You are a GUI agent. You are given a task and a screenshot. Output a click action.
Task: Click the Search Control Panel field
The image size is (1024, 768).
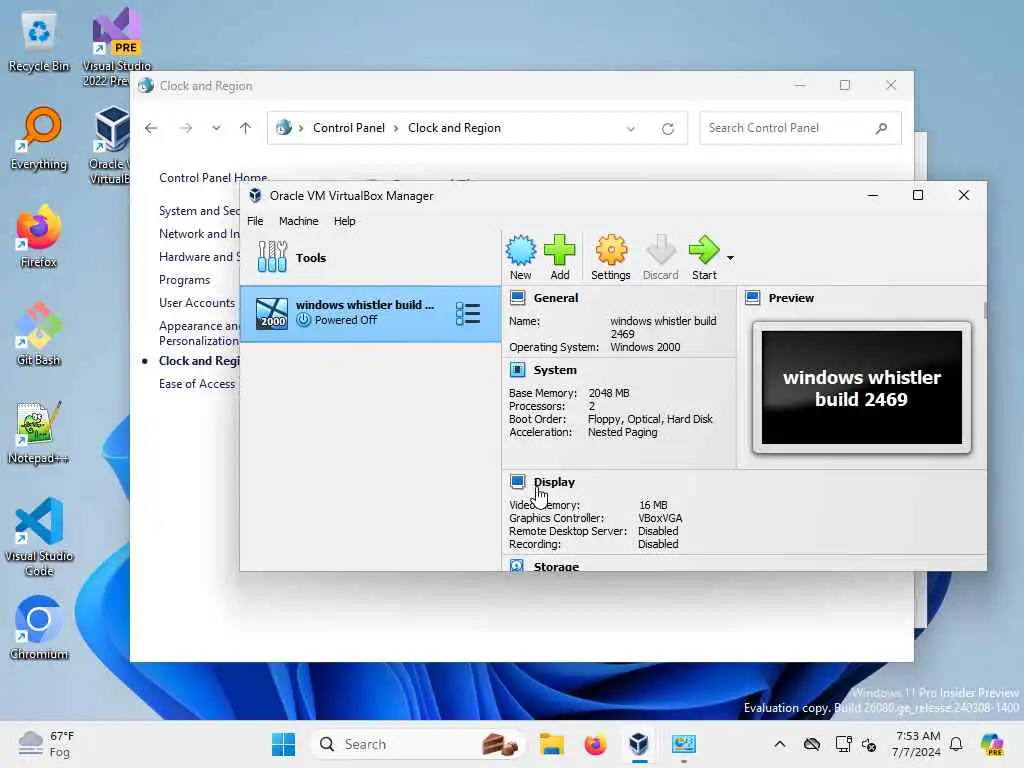point(800,128)
